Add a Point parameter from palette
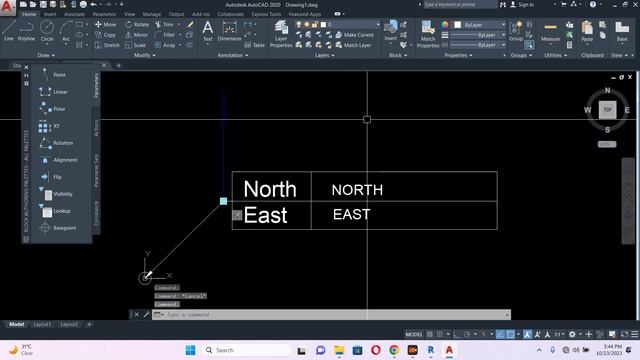 point(53,75)
